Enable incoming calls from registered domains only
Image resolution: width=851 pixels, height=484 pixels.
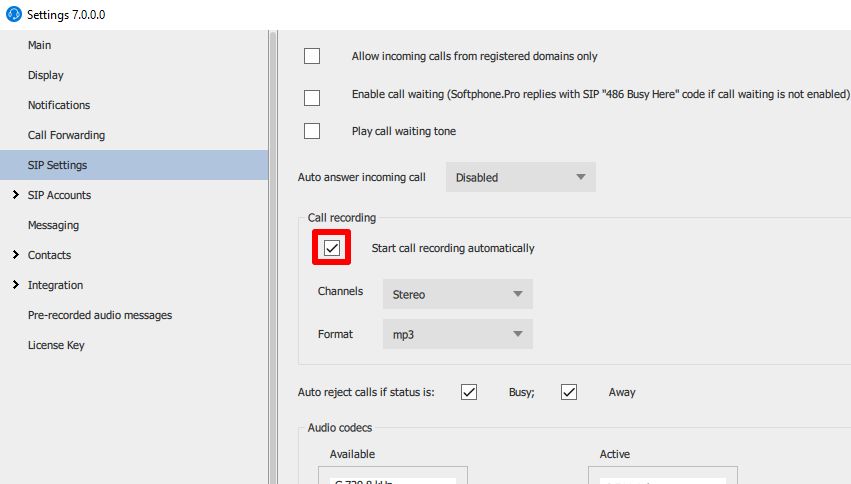click(312, 56)
